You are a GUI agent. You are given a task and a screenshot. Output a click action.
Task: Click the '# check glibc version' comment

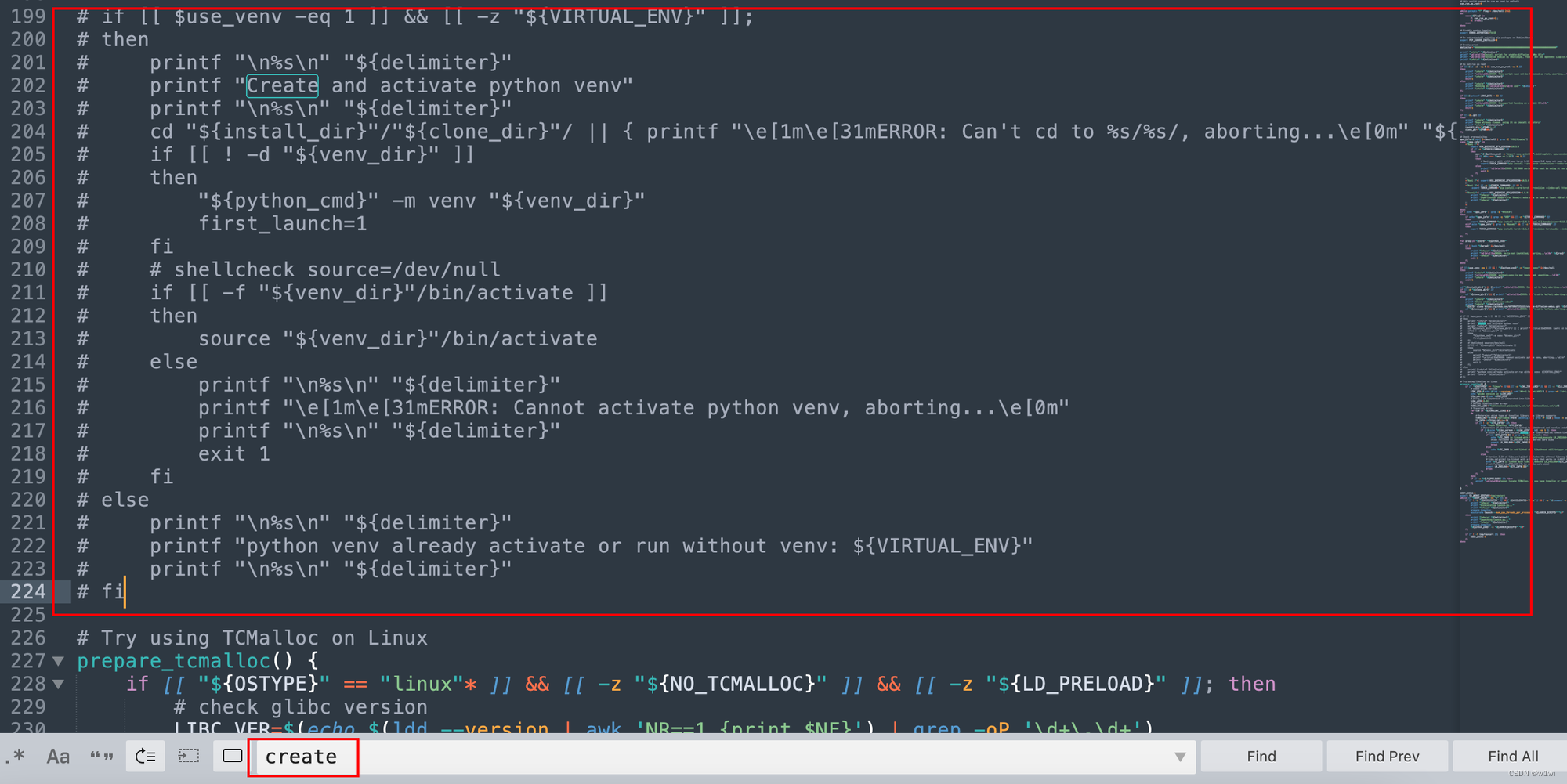(301, 706)
